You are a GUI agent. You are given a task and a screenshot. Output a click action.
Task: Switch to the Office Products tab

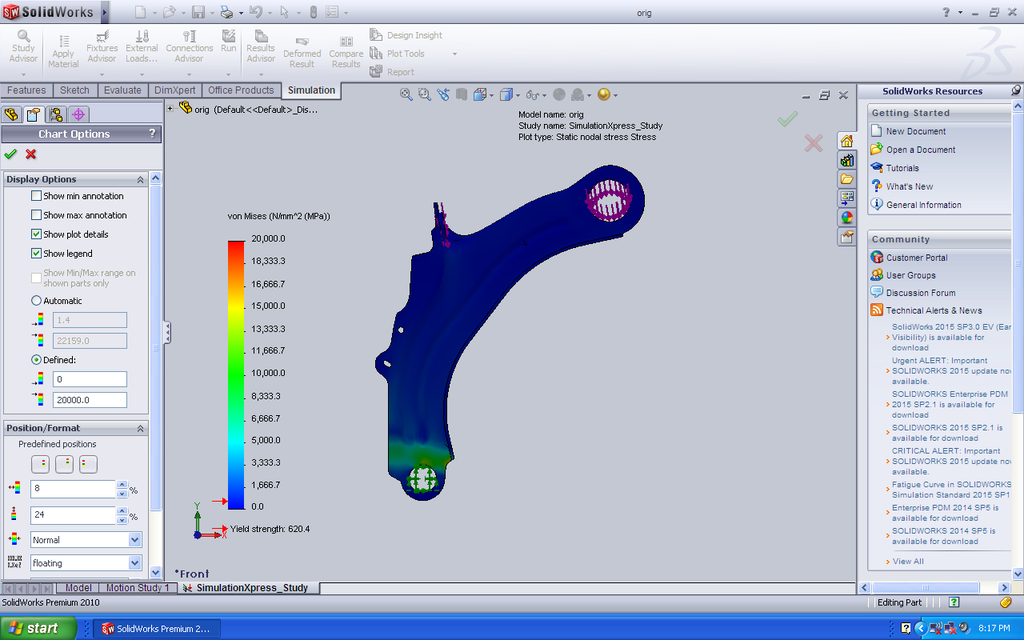click(x=241, y=90)
